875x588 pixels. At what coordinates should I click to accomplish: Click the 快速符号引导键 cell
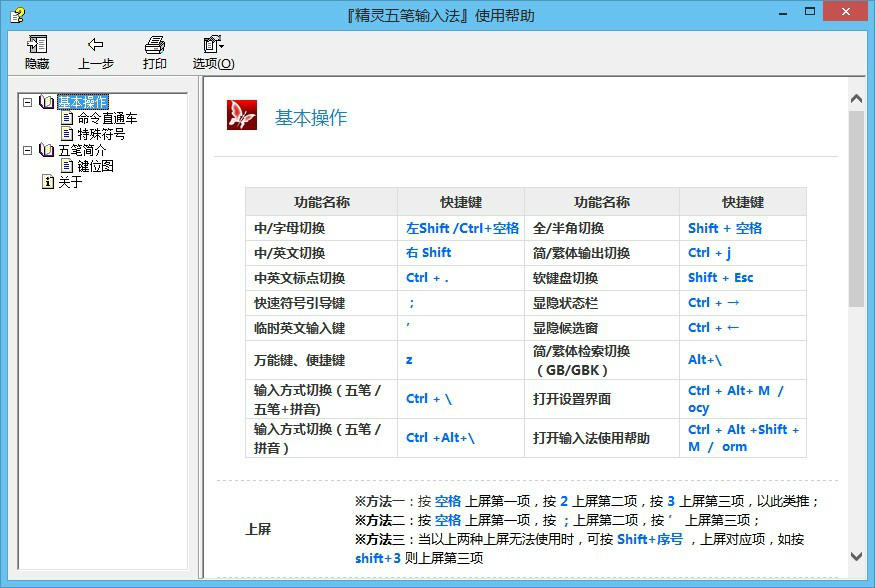(x=321, y=303)
